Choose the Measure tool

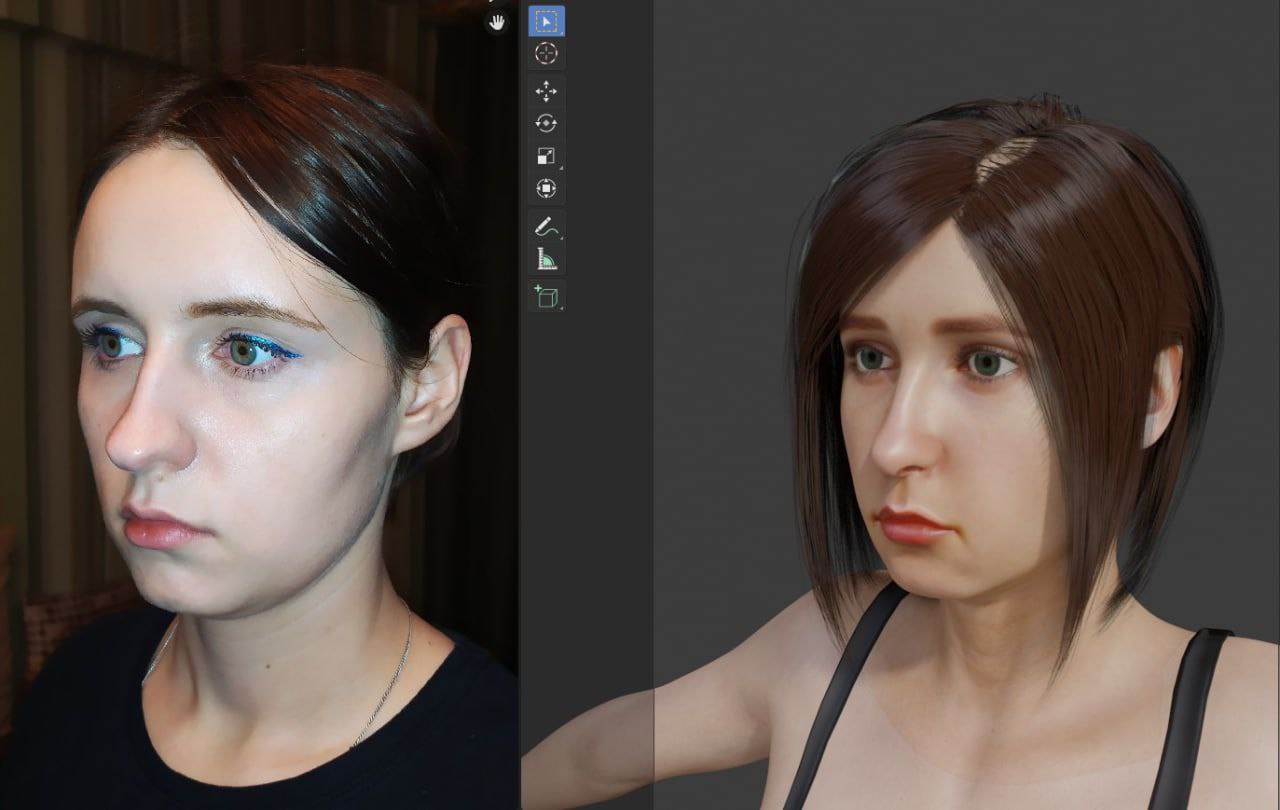(546, 259)
